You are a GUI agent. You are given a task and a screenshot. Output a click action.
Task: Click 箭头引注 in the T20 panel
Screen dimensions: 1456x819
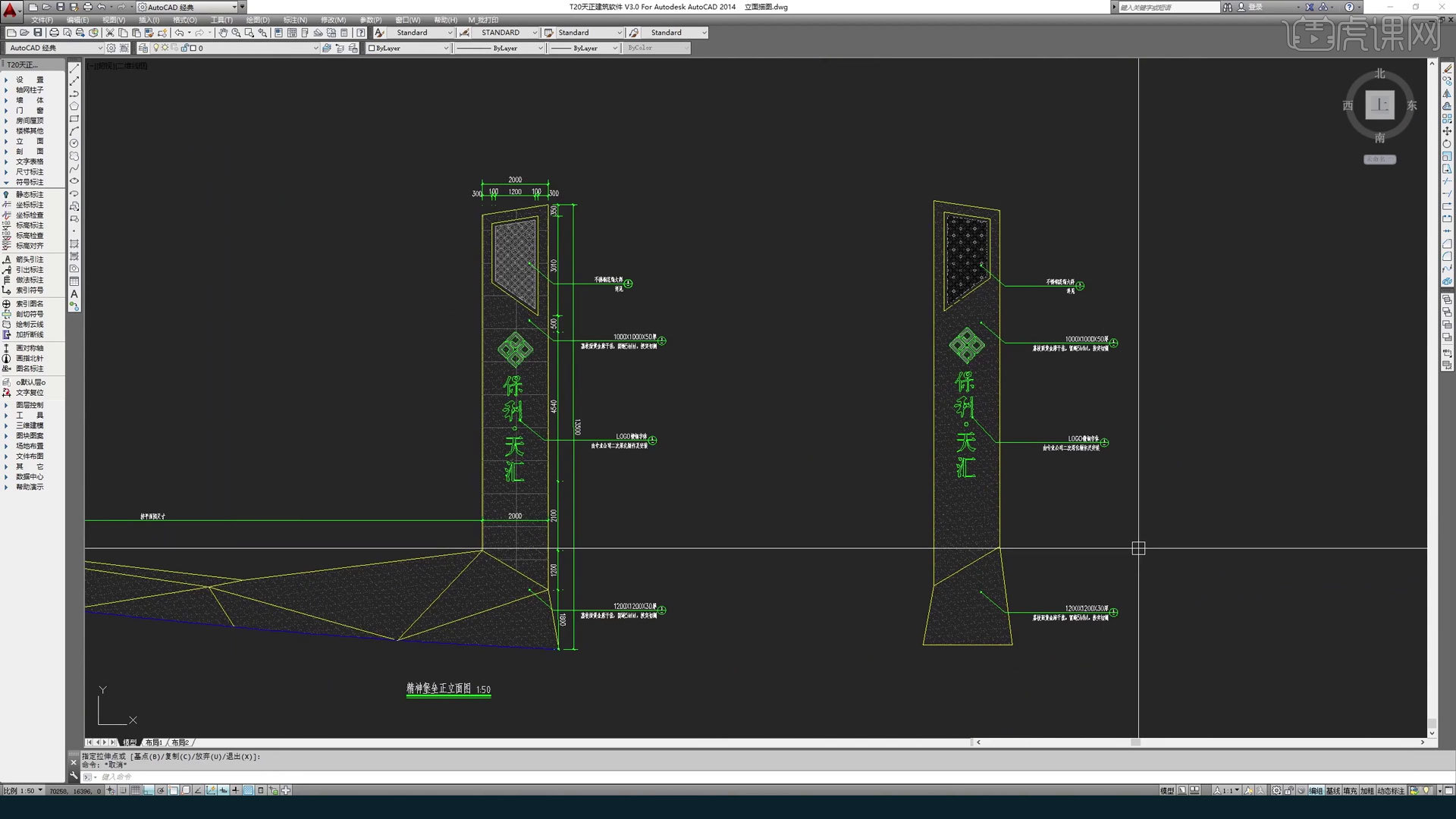30,259
